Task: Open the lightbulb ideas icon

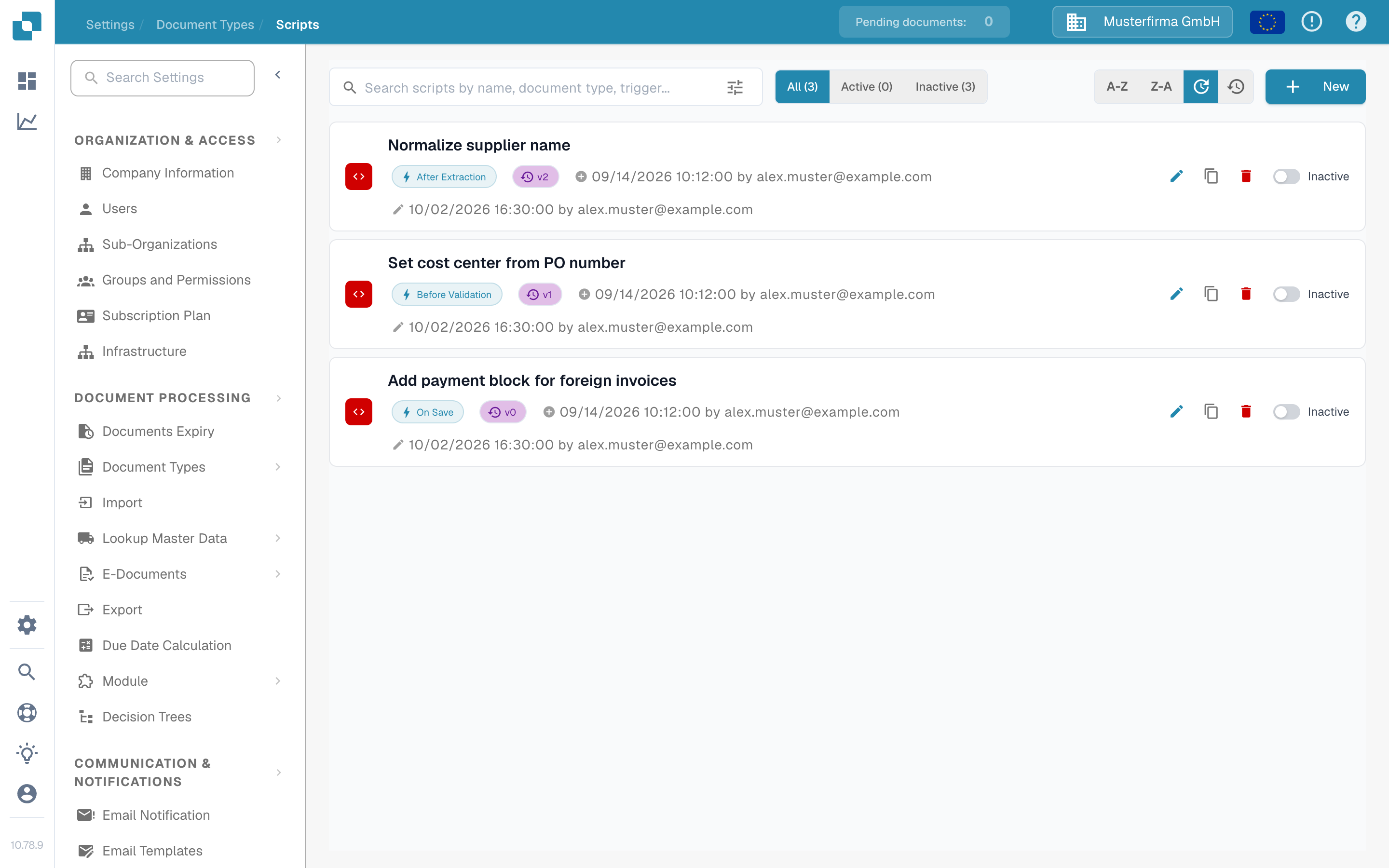Action: pos(27,753)
